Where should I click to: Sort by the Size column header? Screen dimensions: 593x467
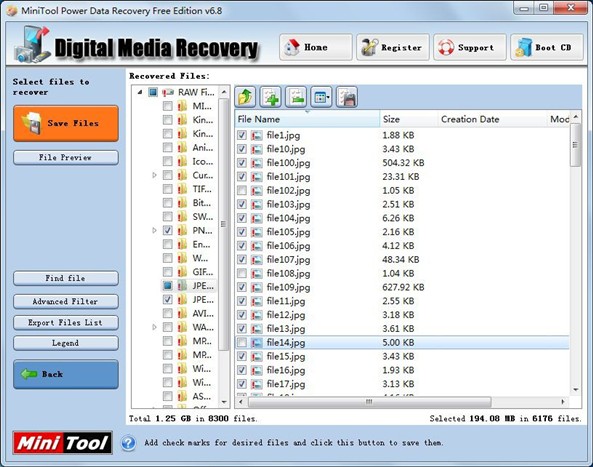click(408, 119)
